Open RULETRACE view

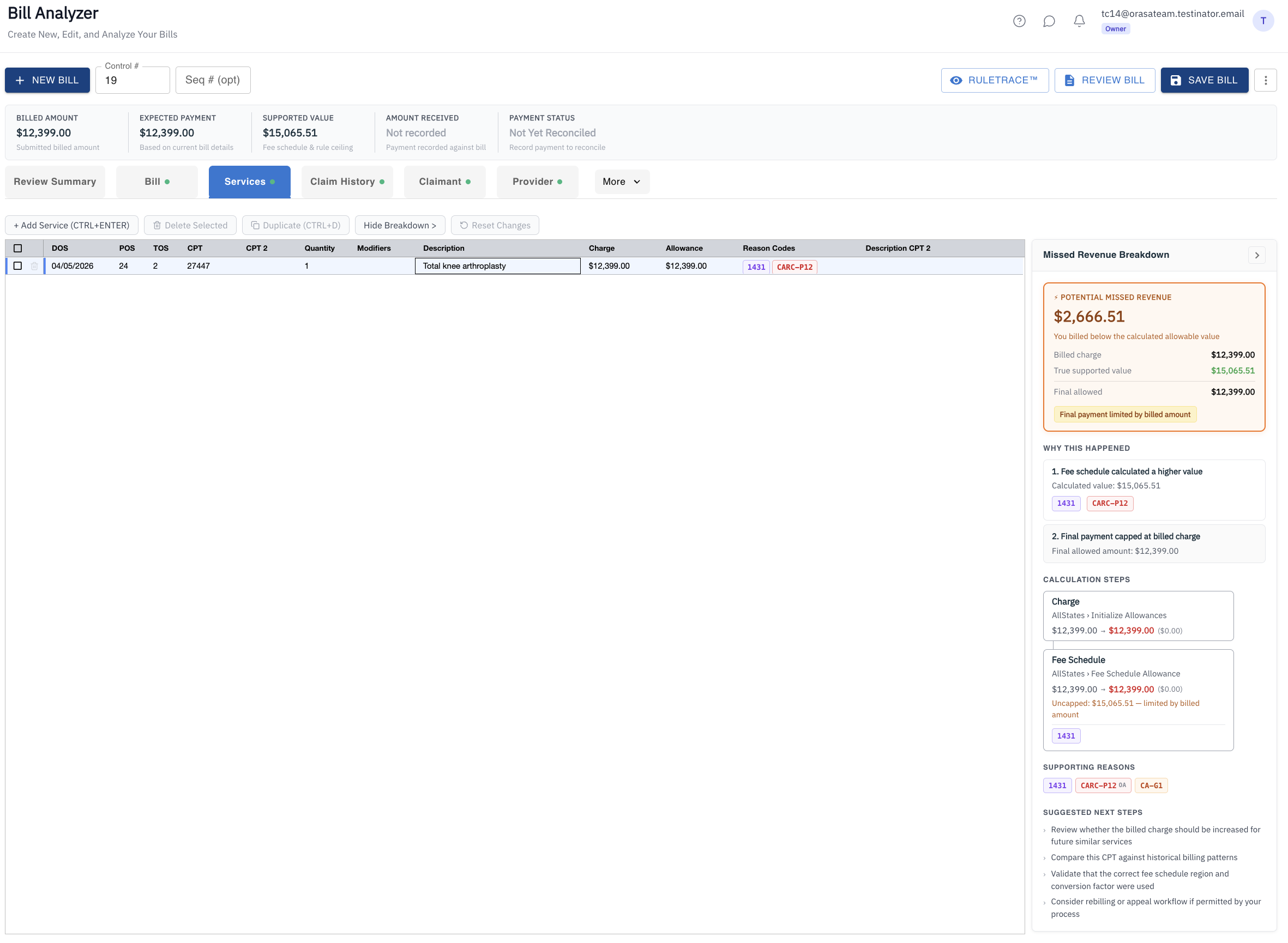tap(995, 80)
